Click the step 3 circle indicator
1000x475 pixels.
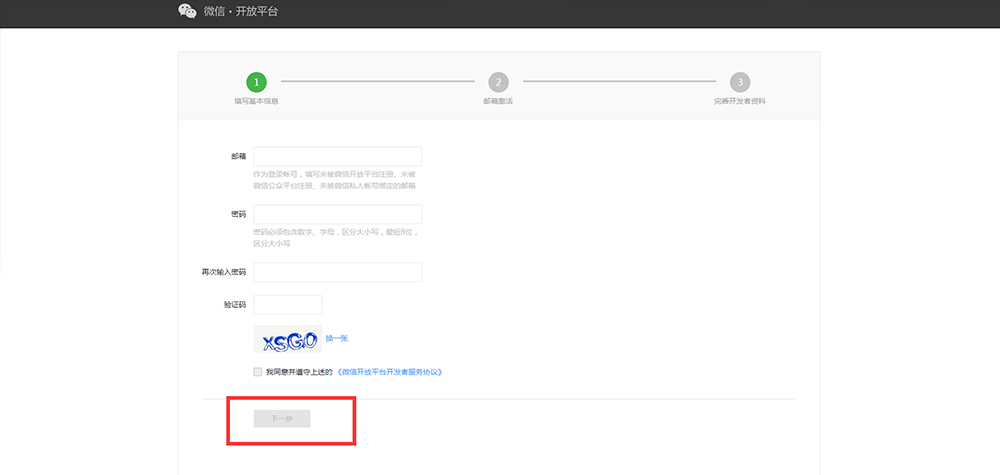pos(739,82)
